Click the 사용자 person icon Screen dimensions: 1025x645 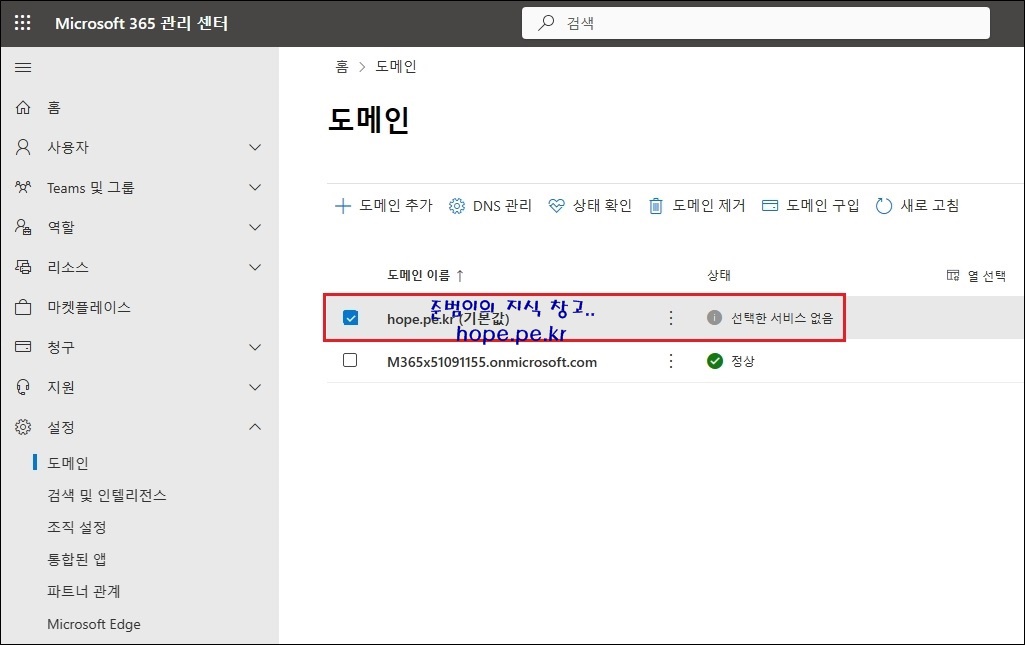[23, 147]
